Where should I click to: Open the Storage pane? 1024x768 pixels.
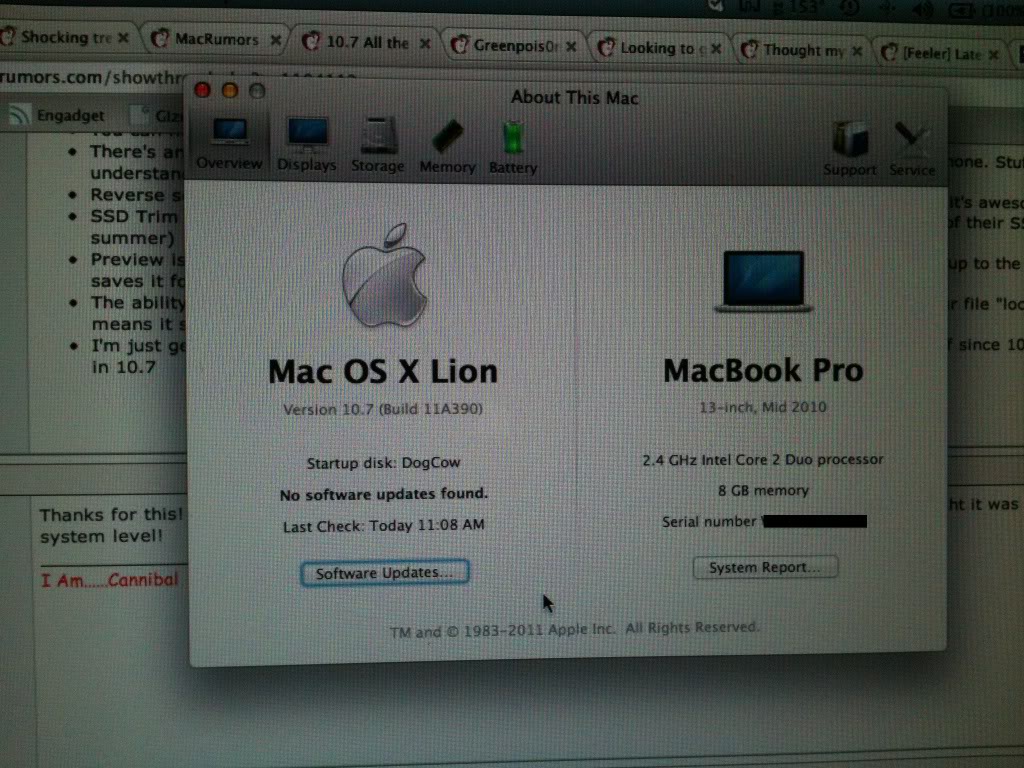377,146
